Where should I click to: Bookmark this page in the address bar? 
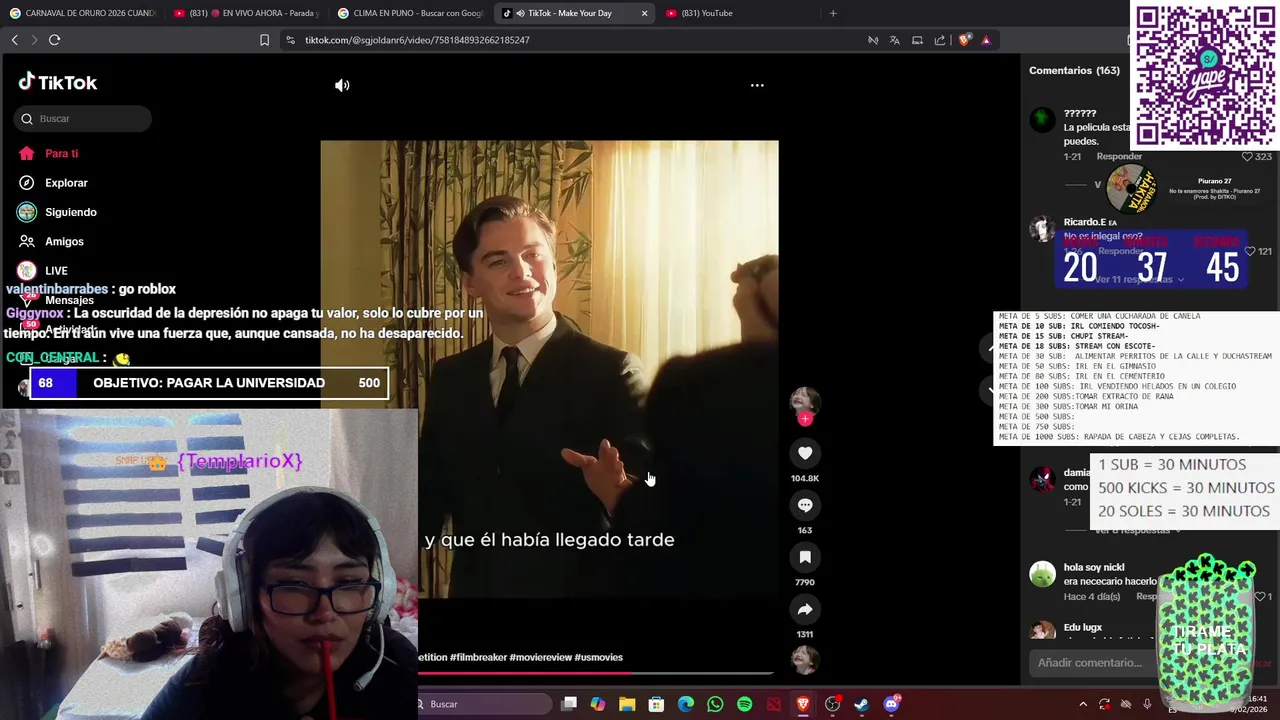(264, 40)
